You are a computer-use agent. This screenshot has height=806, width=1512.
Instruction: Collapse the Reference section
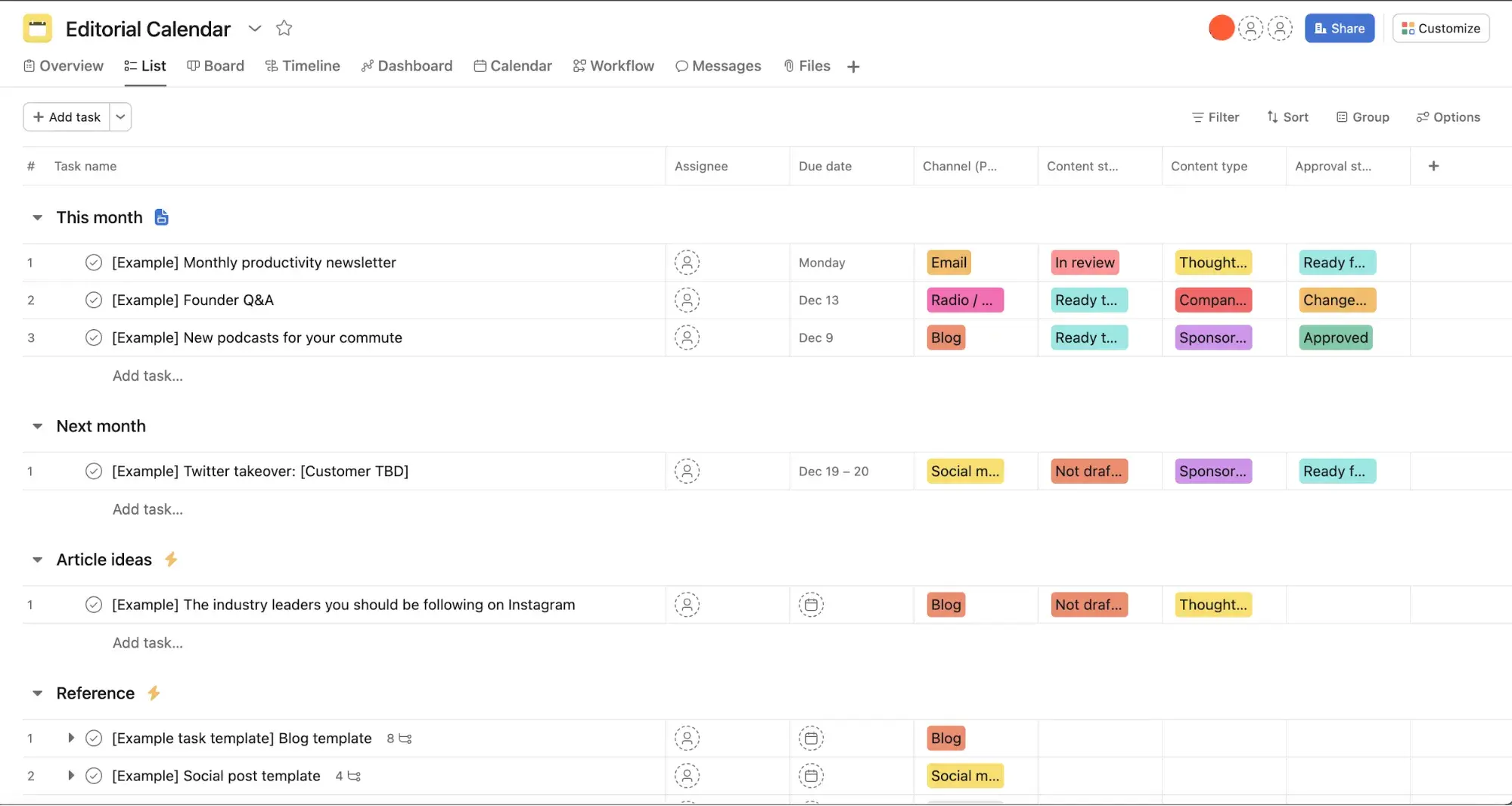tap(37, 693)
